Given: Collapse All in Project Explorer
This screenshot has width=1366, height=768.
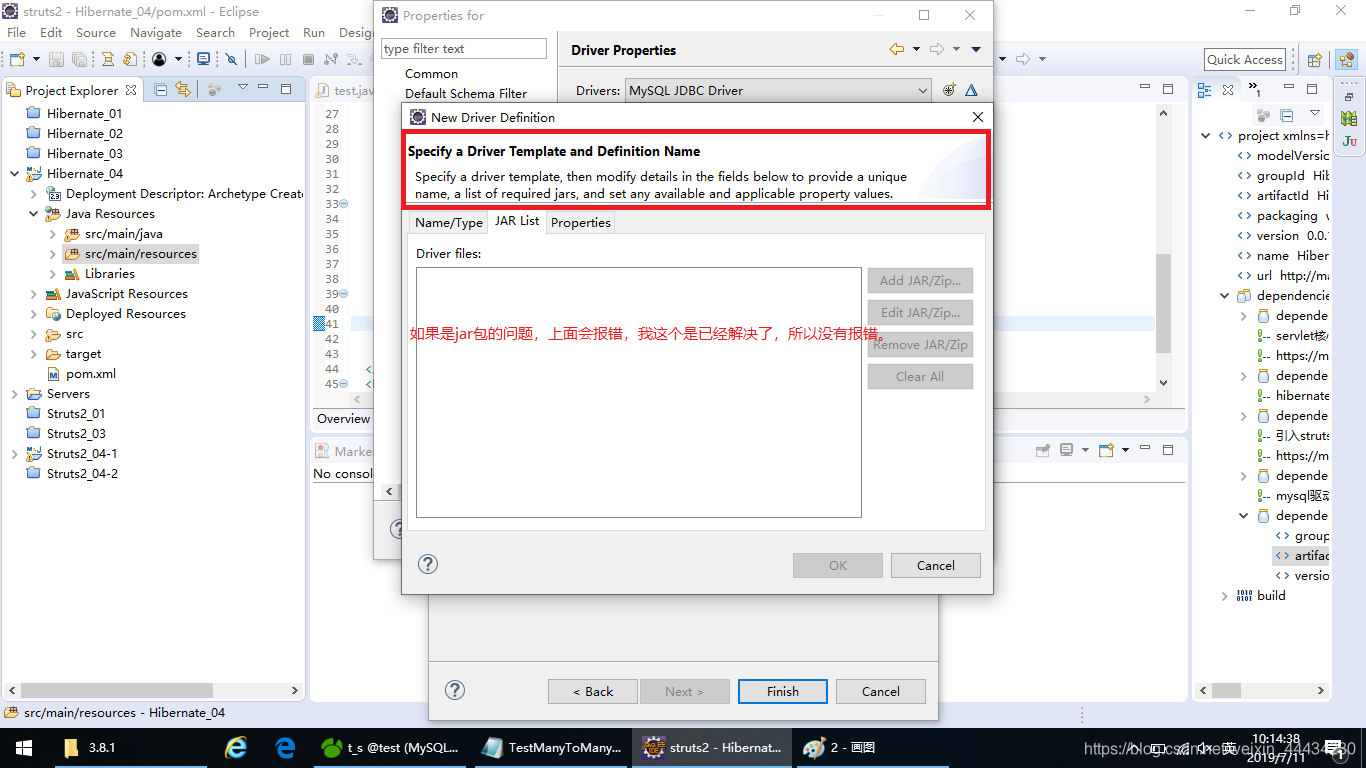Looking at the screenshot, I should pos(161,90).
